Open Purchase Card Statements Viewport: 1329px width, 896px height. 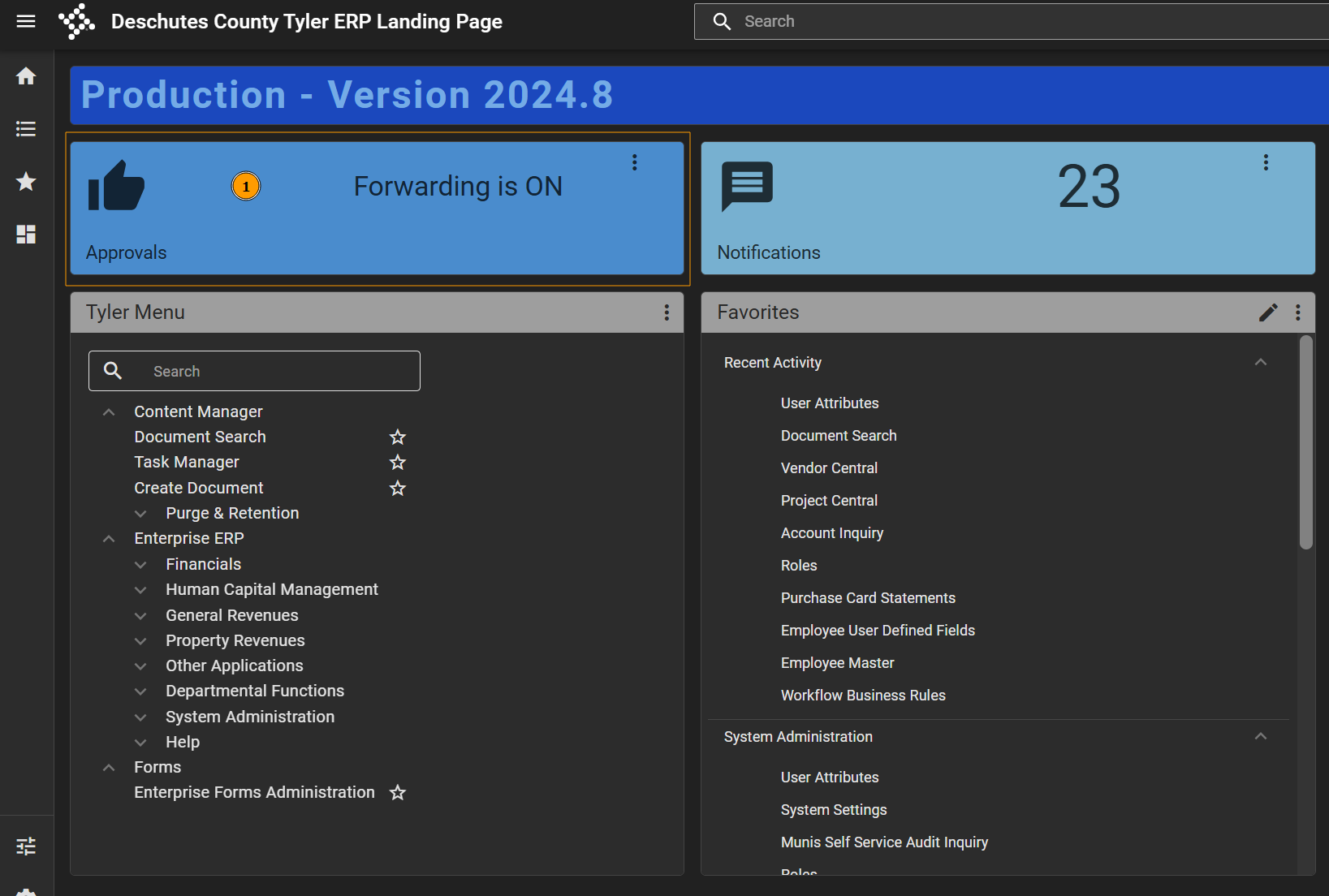tap(868, 598)
